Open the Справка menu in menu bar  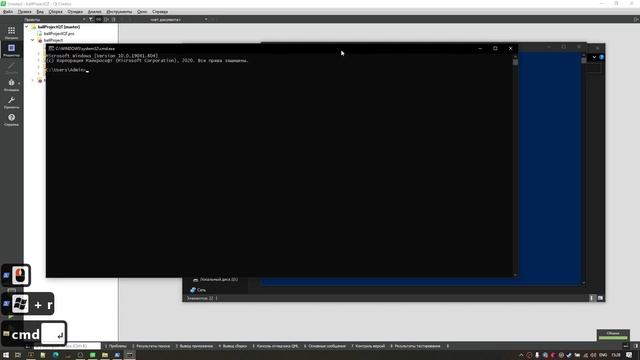point(160,12)
